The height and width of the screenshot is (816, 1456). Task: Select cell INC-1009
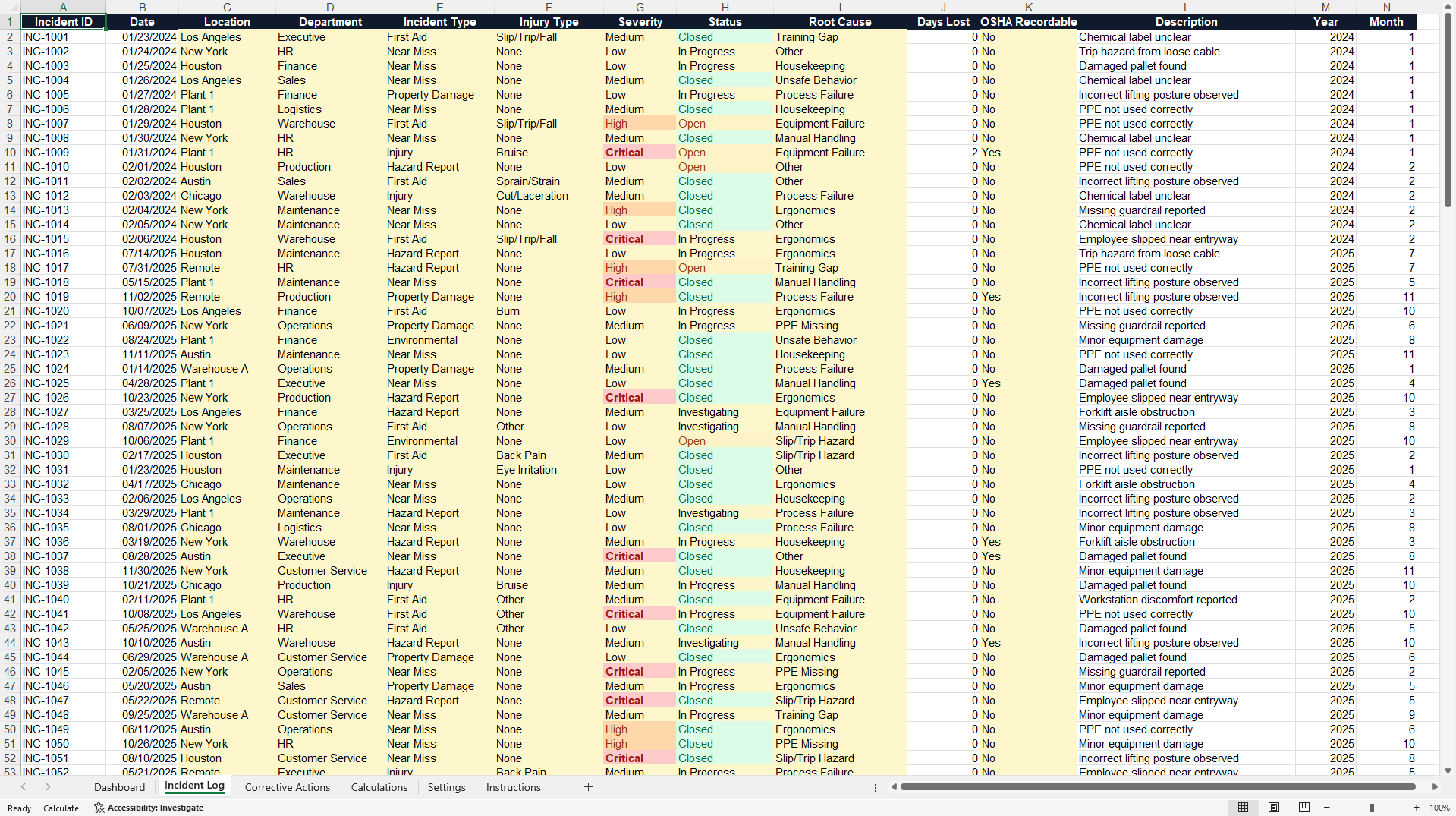coord(63,153)
